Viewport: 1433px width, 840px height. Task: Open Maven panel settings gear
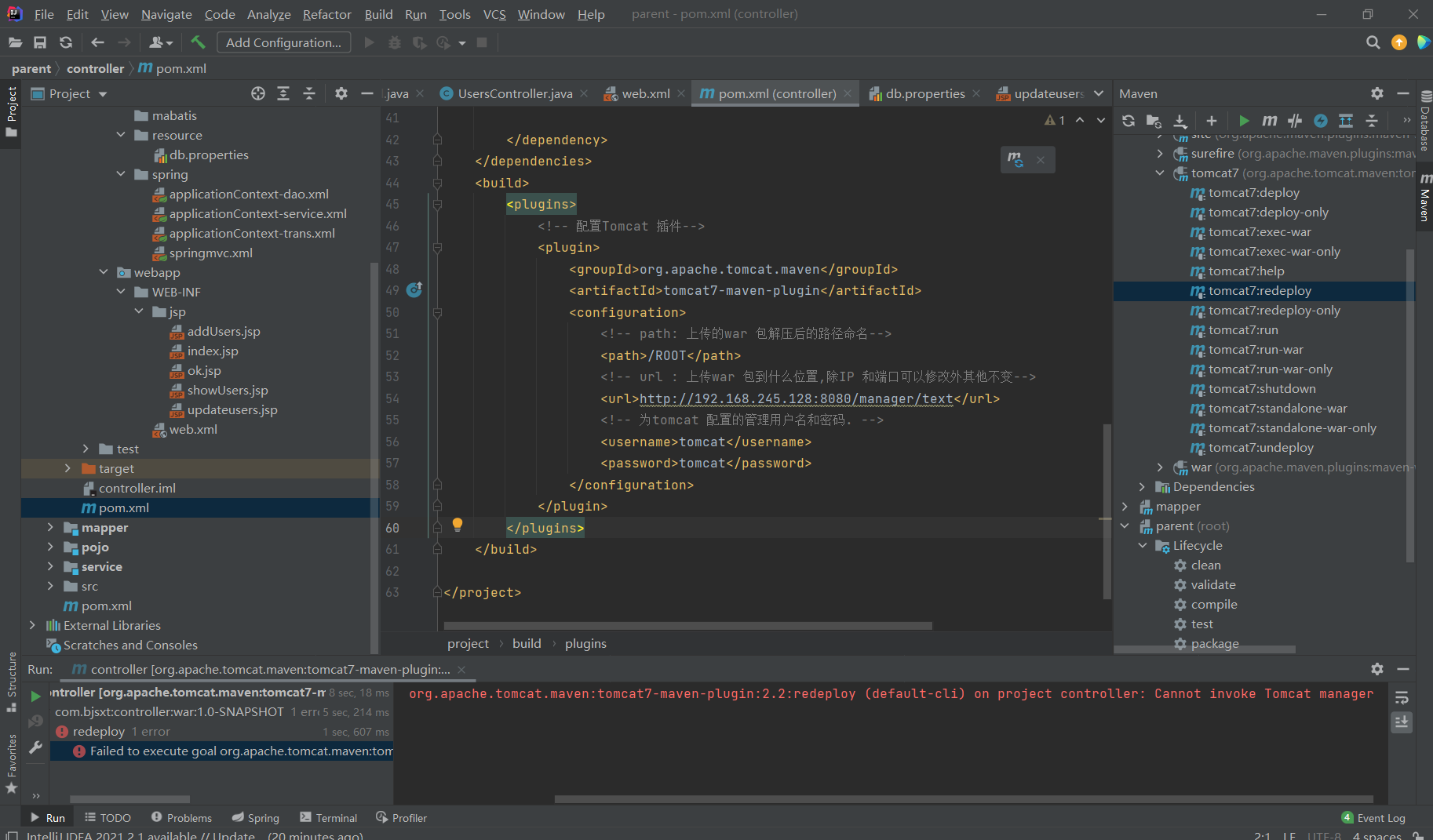click(1377, 93)
